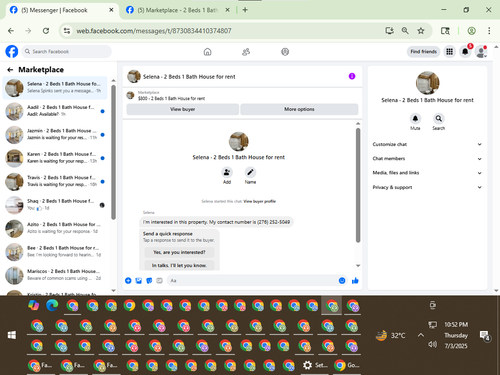This screenshot has width=500, height=375.
Task: Click the Add people icon
Action: (x=227, y=172)
